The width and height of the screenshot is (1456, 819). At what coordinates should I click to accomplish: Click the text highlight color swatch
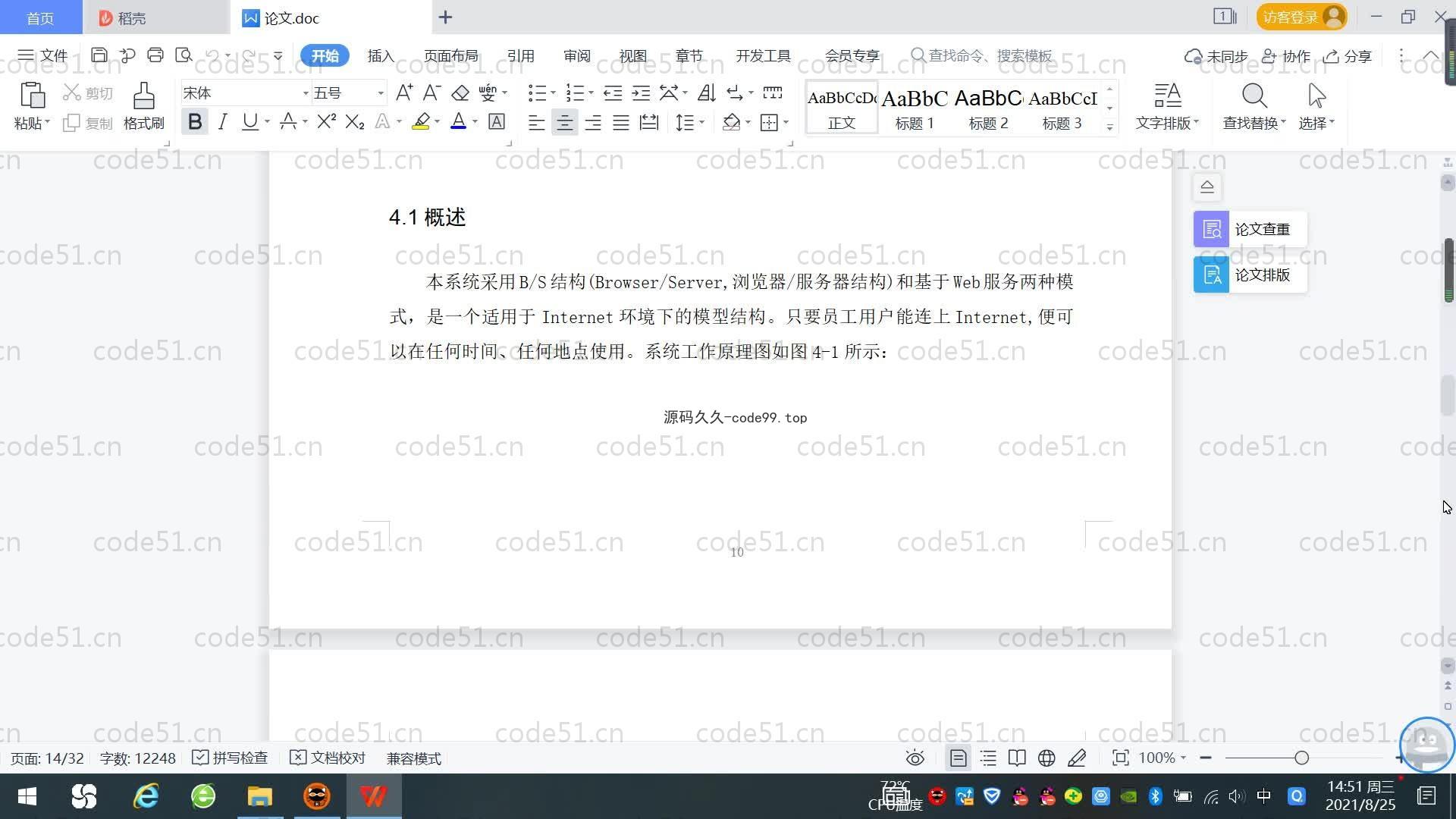(421, 121)
